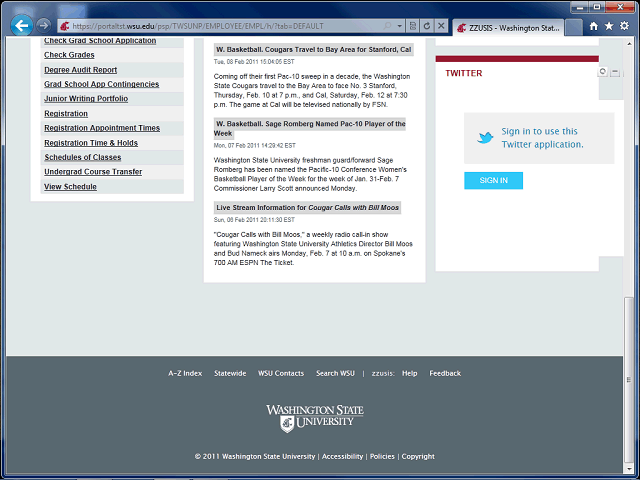The width and height of the screenshot is (640, 480).
Task: Open the A-Z Index footer link
Action: 185,373
